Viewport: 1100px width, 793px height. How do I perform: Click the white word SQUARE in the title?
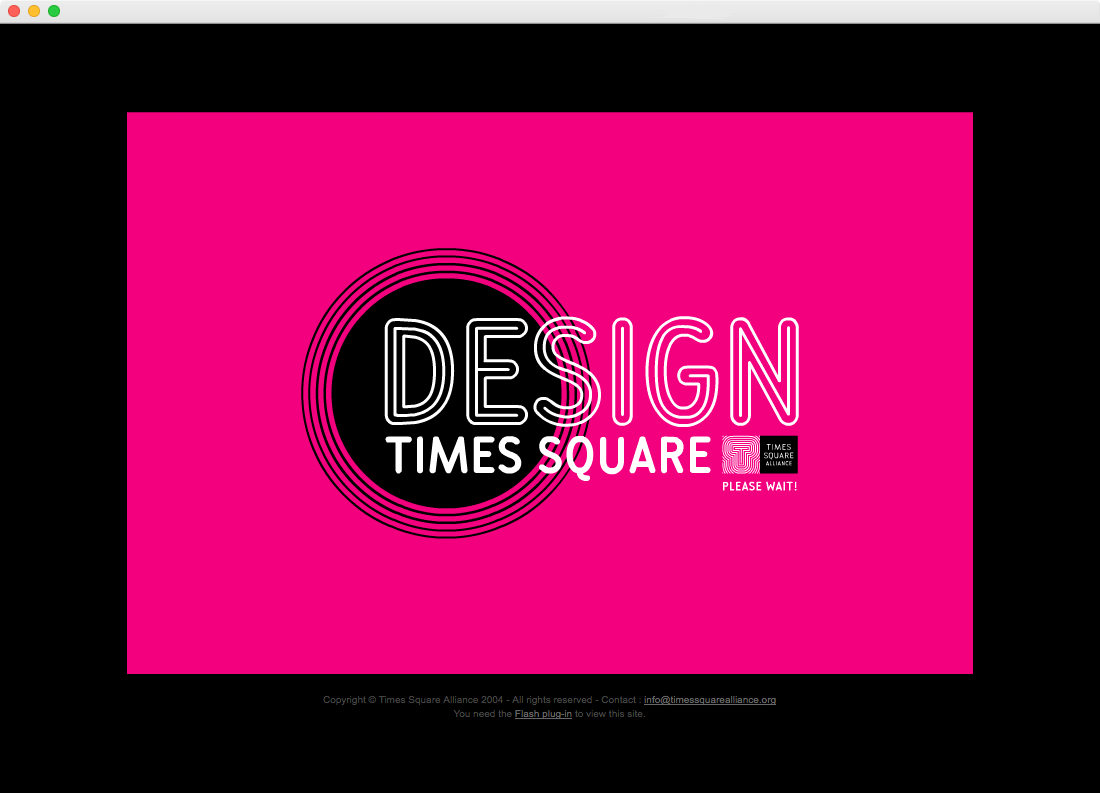click(x=624, y=456)
